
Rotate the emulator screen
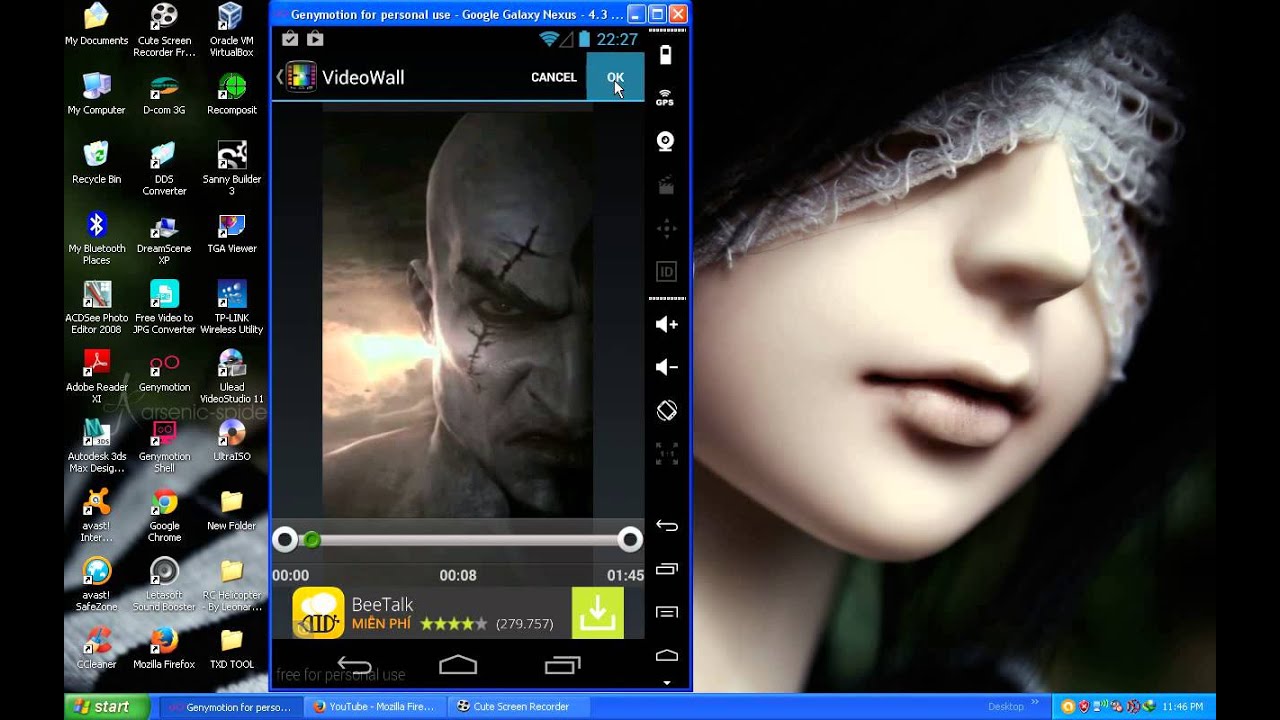click(666, 410)
